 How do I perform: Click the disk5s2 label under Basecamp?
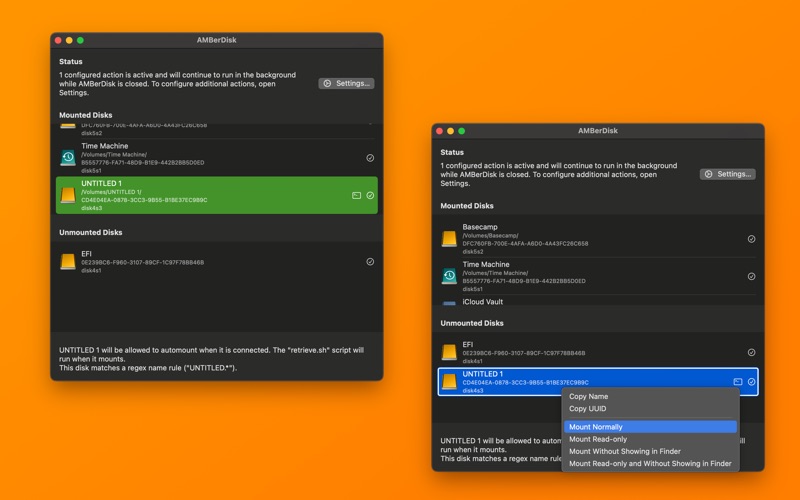(x=472, y=252)
